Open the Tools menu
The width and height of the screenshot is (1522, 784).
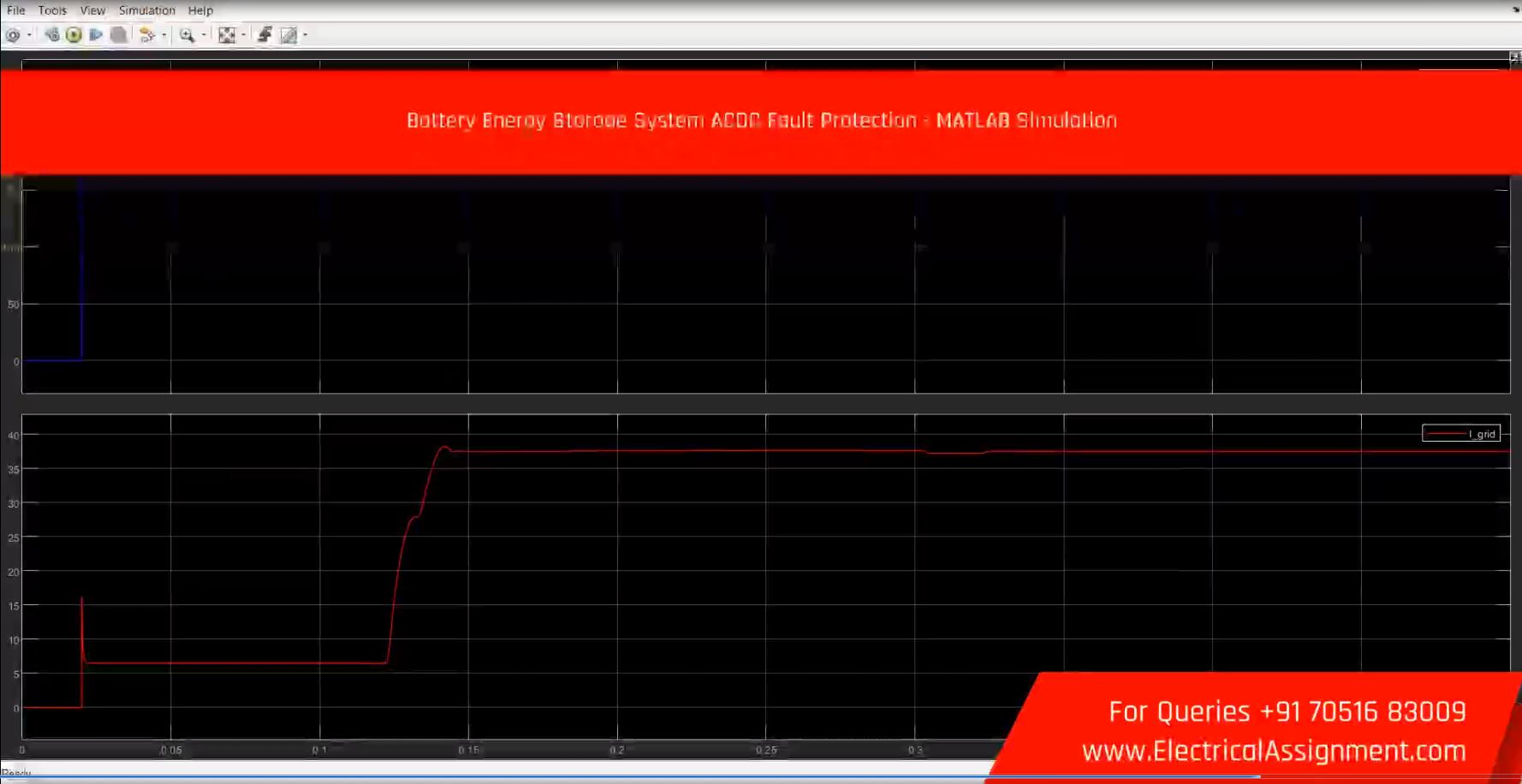[x=52, y=10]
